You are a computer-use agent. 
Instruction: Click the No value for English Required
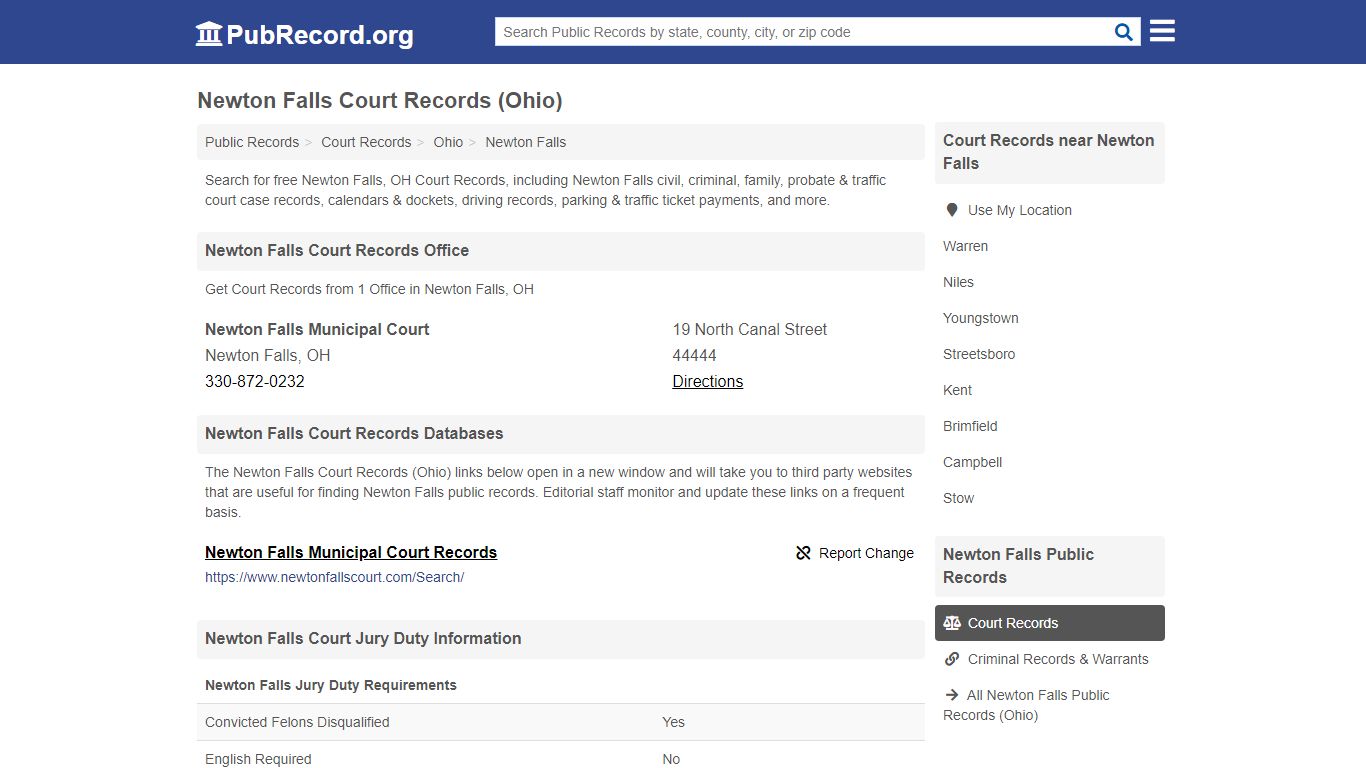pyautogui.click(x=671, y=759)
